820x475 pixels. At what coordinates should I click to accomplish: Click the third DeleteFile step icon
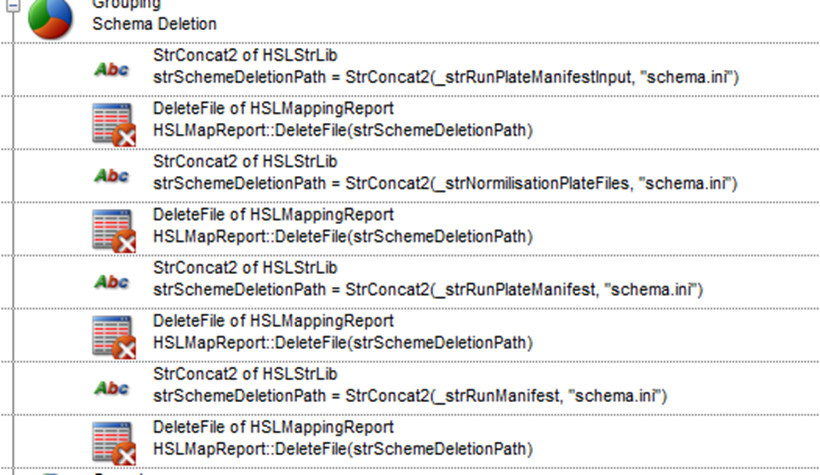[x=113, y=335]
